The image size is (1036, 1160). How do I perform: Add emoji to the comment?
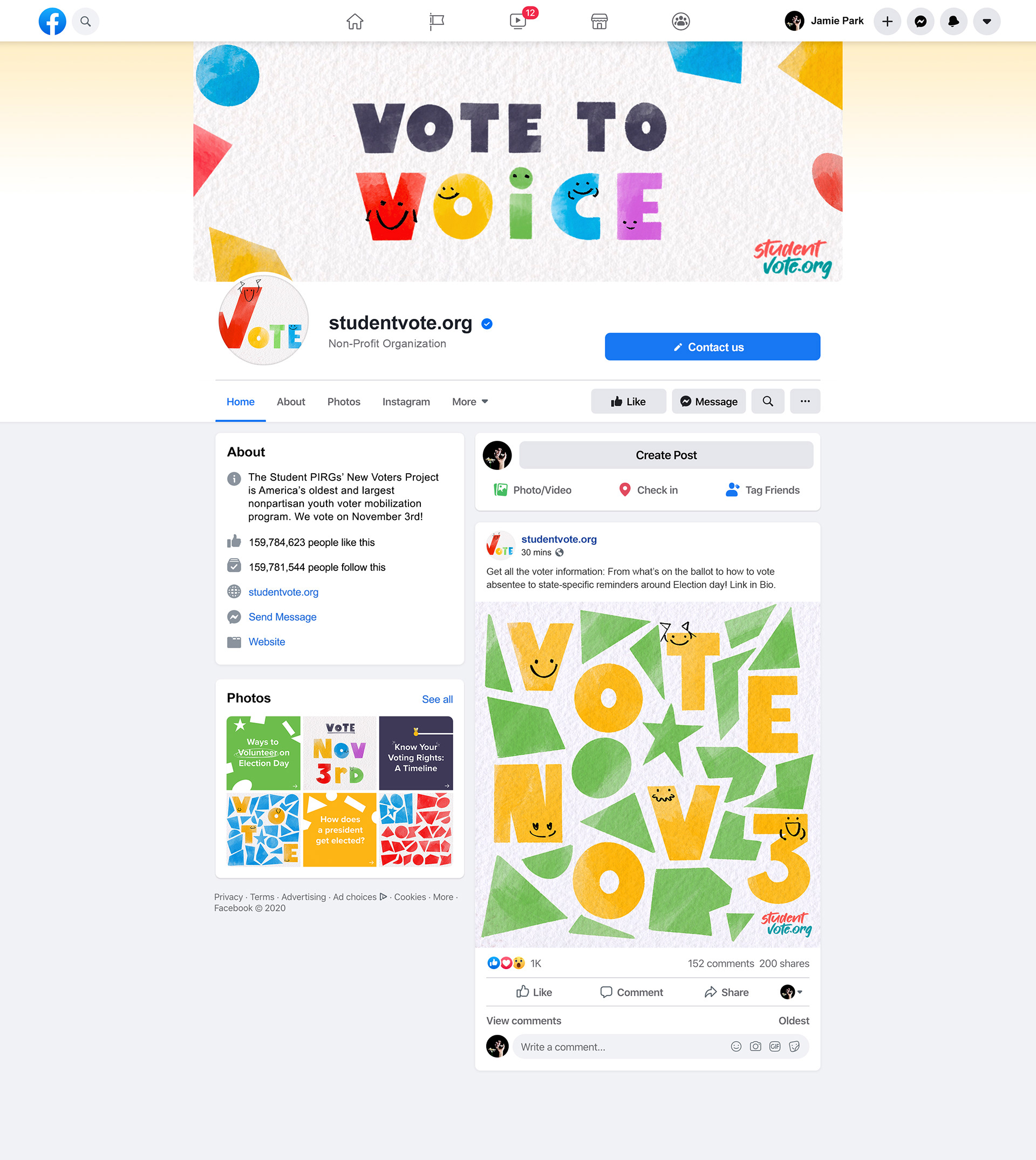736,1046
